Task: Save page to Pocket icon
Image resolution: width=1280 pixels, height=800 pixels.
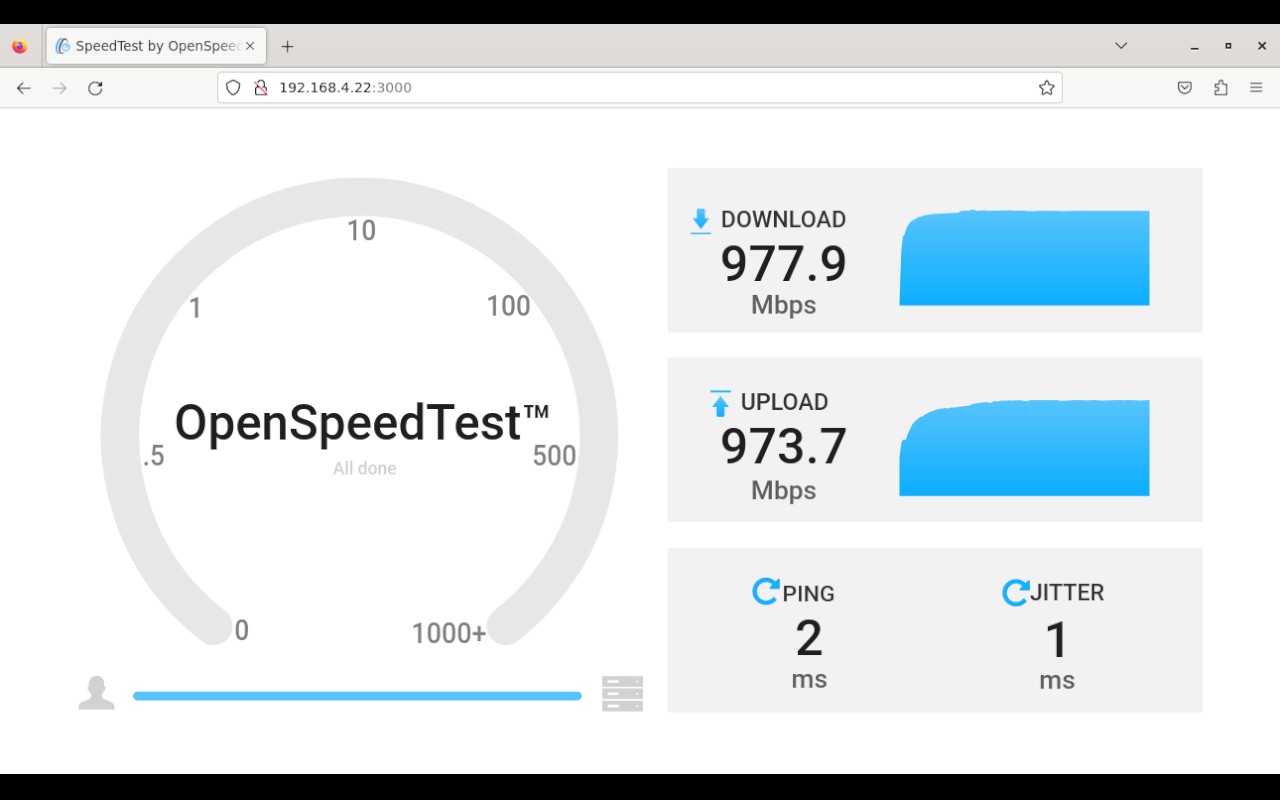Action: tap(1184, 88)
